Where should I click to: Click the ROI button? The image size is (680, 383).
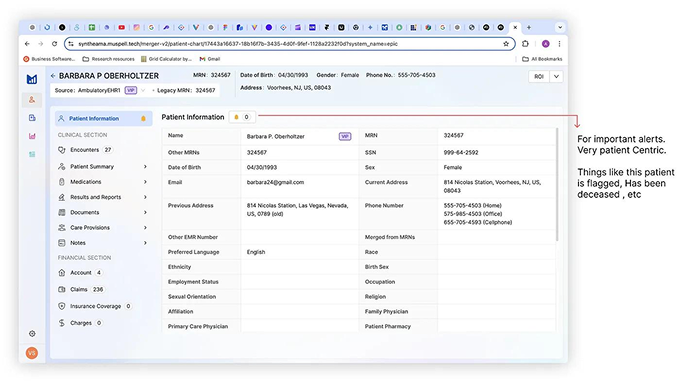point(539,77)
